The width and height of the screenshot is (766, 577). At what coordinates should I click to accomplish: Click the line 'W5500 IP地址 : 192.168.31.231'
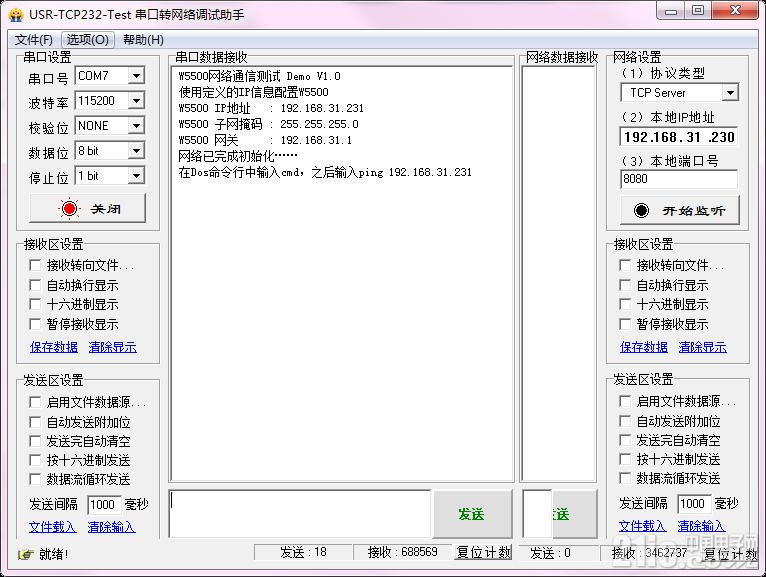271,108
